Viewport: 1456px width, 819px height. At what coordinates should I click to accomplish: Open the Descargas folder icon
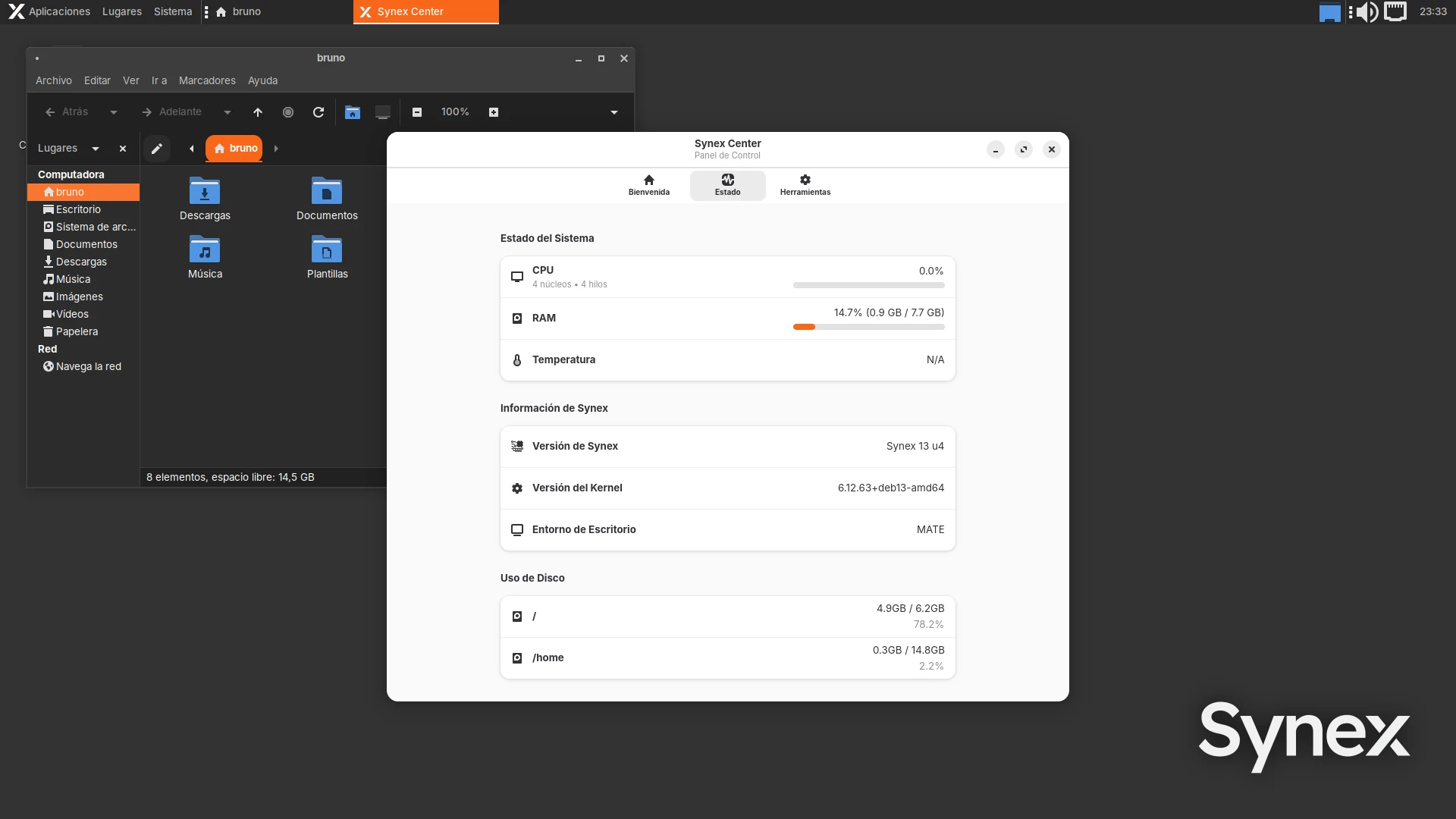pos(205,199)
